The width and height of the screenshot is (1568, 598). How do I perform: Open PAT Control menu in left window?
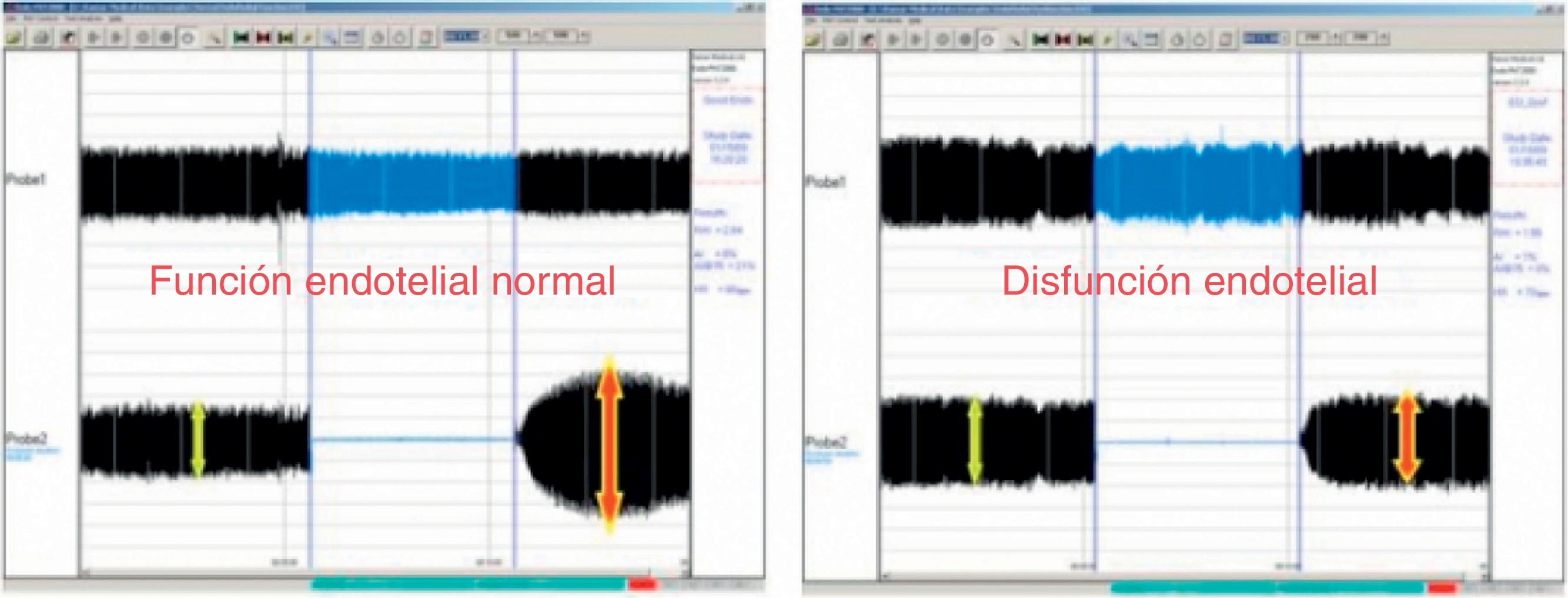click(41, 19)
